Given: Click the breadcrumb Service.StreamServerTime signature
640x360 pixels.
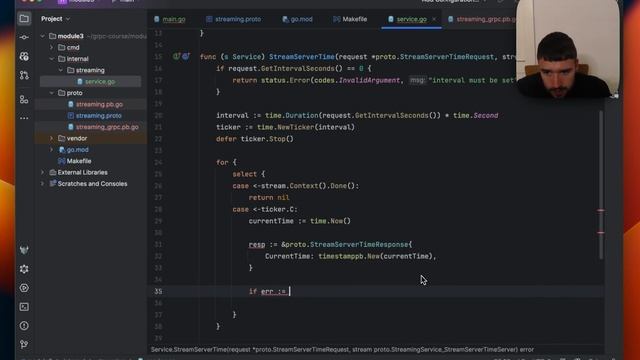Looking at the screenshot, I should coord(342,350).
